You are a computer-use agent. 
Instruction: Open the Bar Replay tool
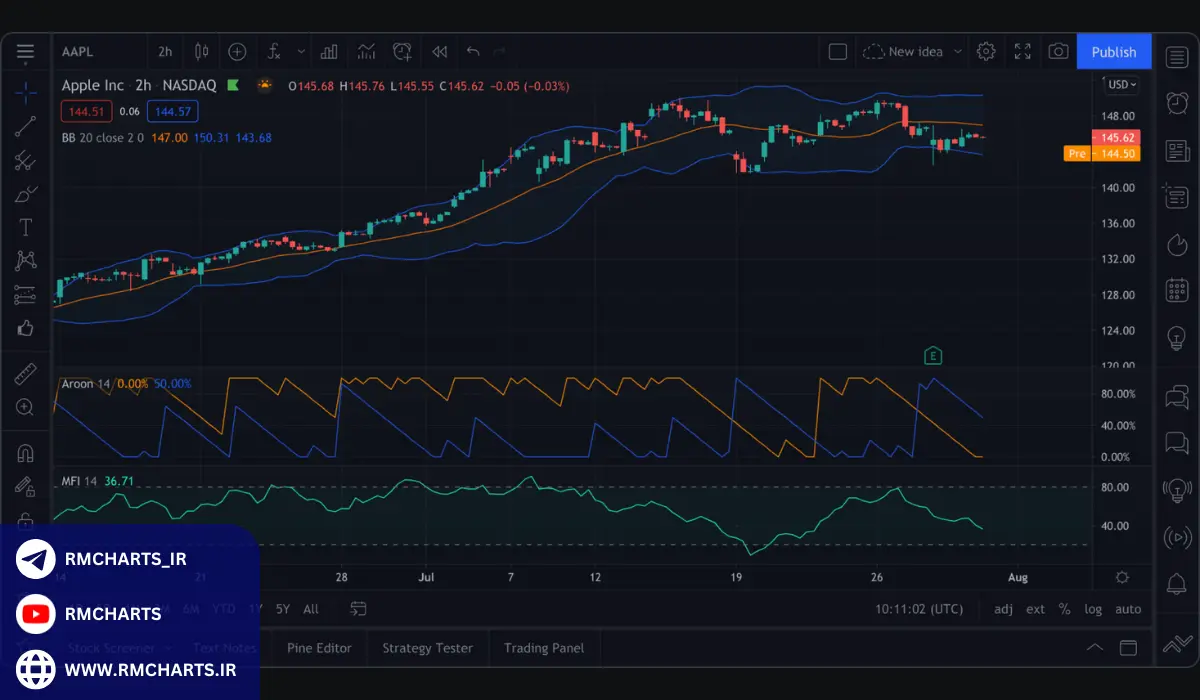[439, 52]
